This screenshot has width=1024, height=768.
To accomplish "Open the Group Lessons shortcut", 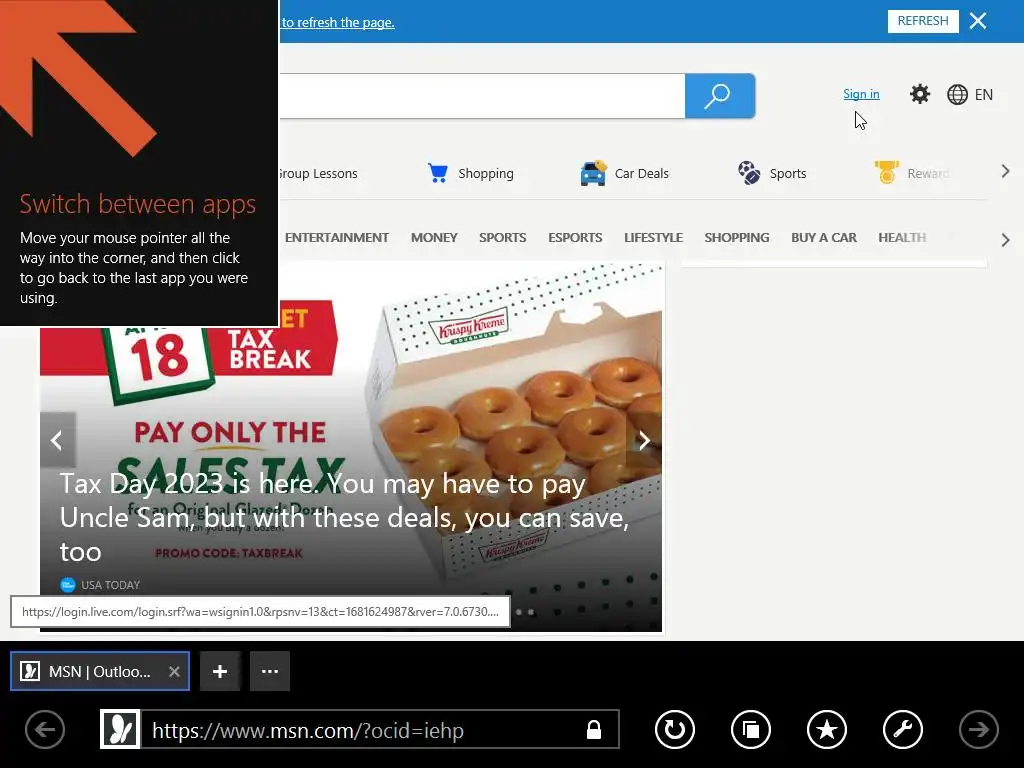I will click(318, 174).
